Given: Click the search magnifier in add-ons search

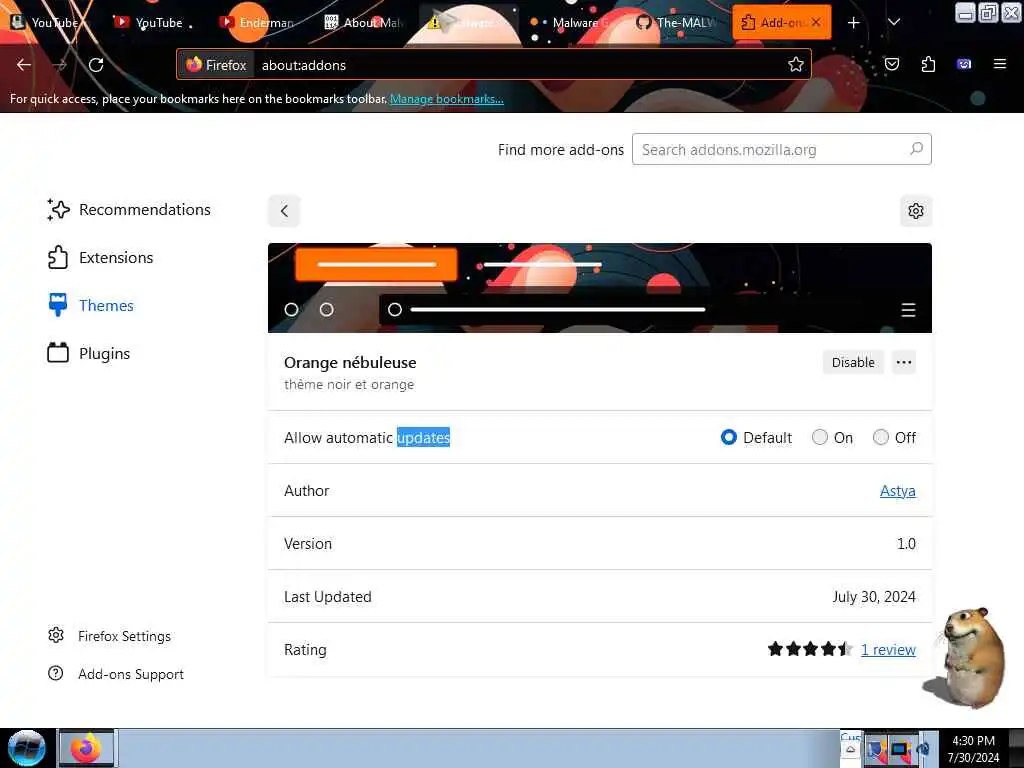Looking at the screenshot, I should tap(916, 149).
